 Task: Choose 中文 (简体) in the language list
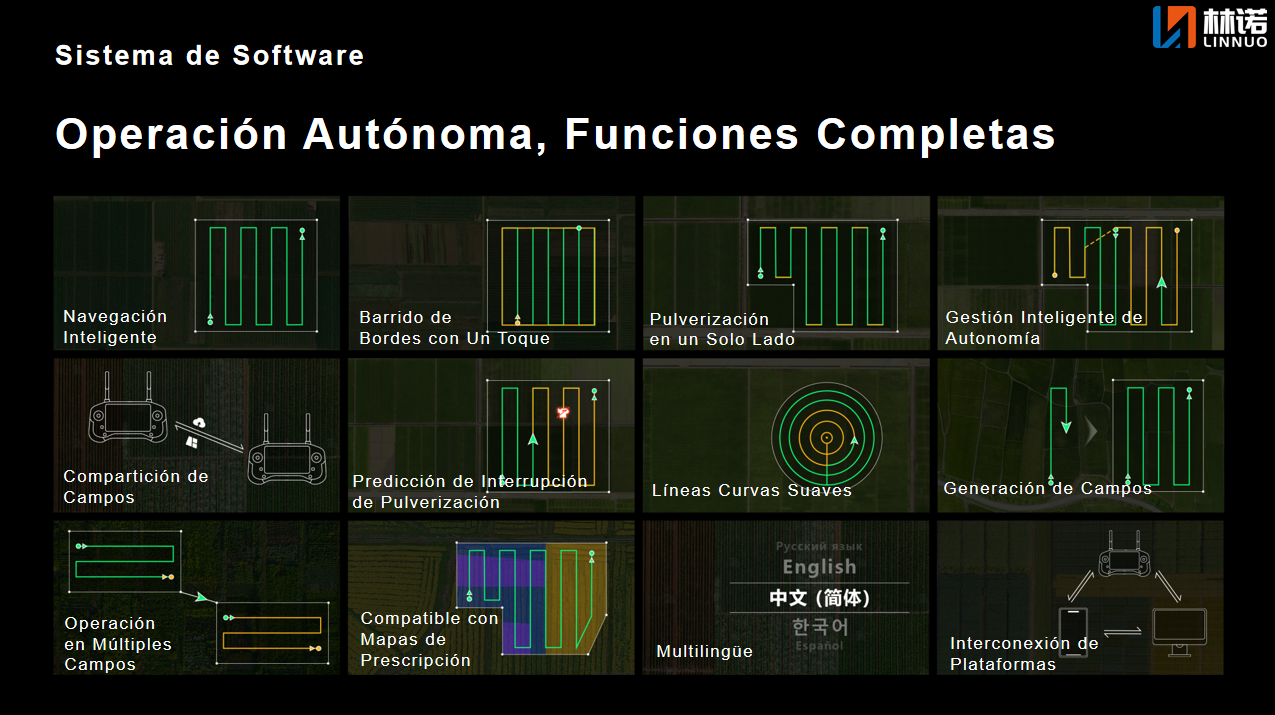(819, 598)
